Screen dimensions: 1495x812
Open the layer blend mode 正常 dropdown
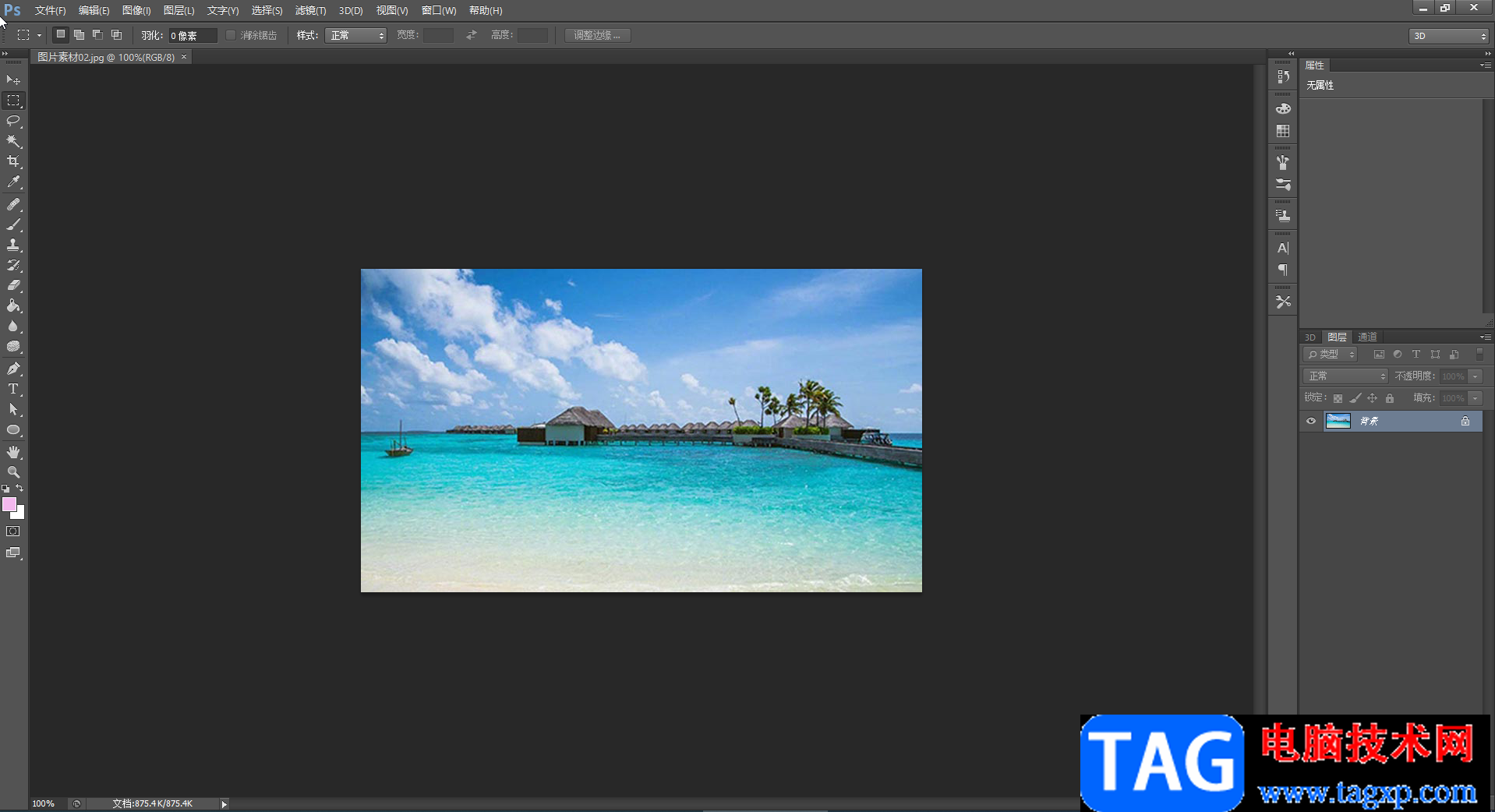tap(1345, 376)
